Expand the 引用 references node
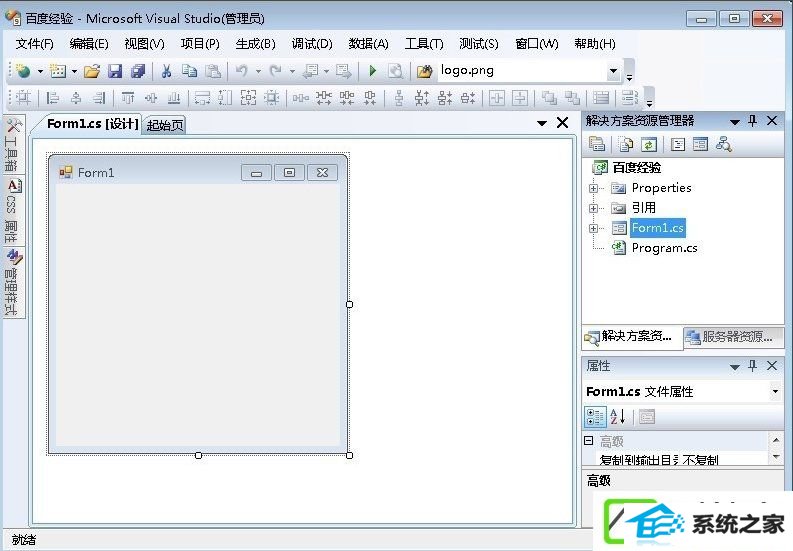This screenshot has width=793, height=551. click(593, 208)
